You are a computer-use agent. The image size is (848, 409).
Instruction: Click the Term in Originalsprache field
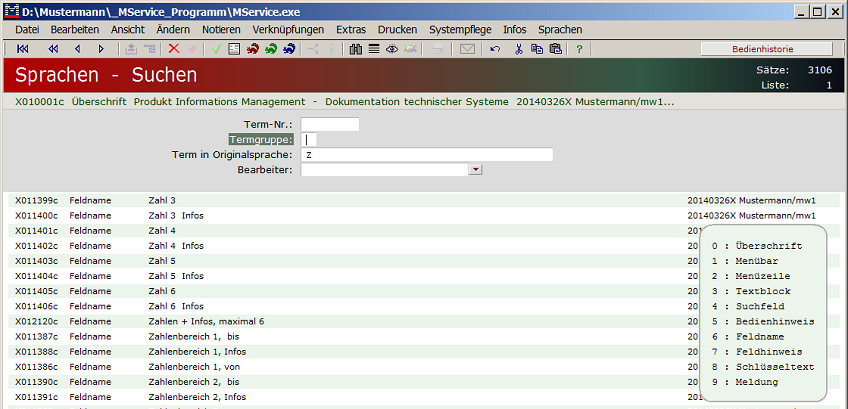coord(426,155)
